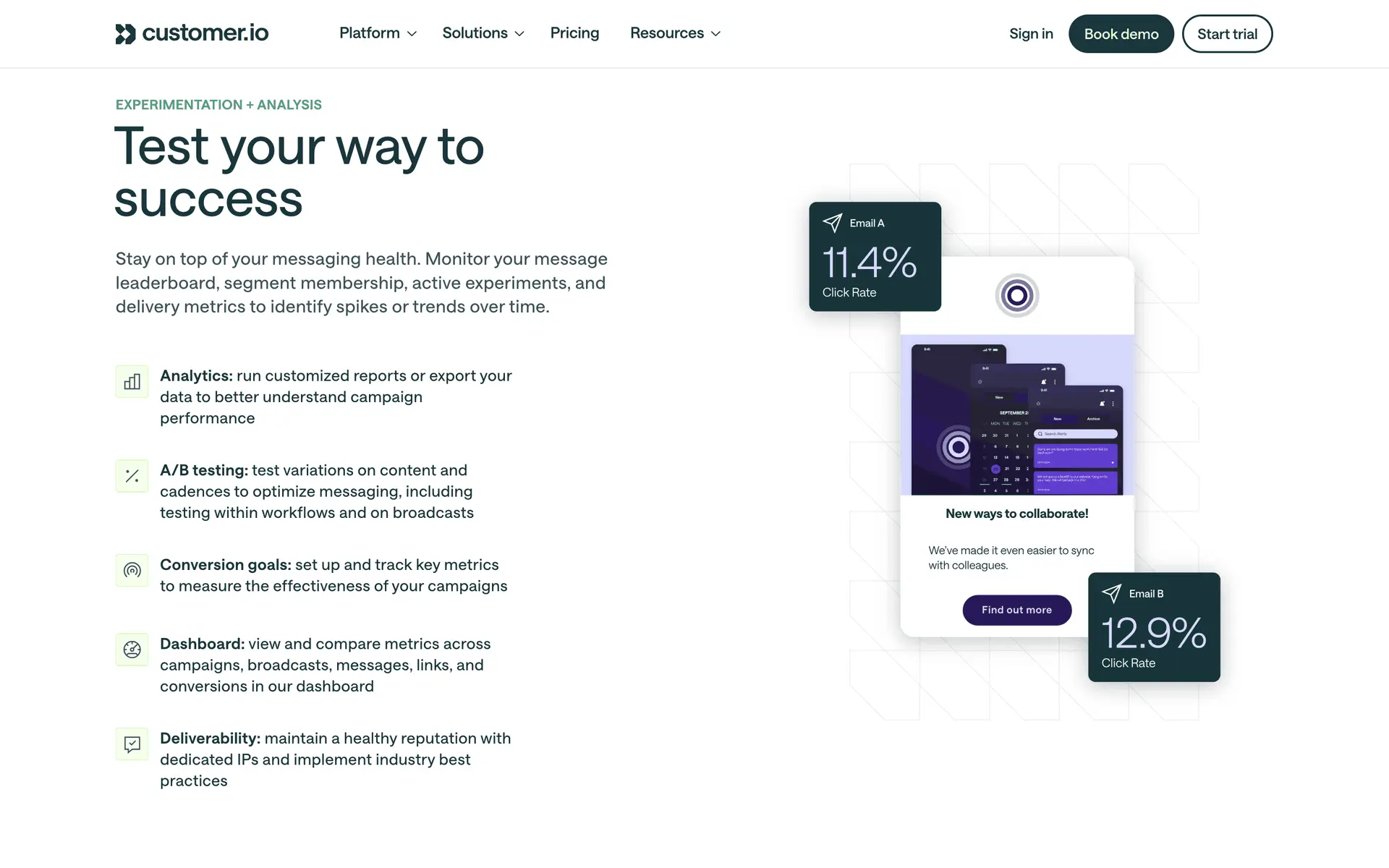Go to the Pricing page
The image size is (1389, 868).
574,33
